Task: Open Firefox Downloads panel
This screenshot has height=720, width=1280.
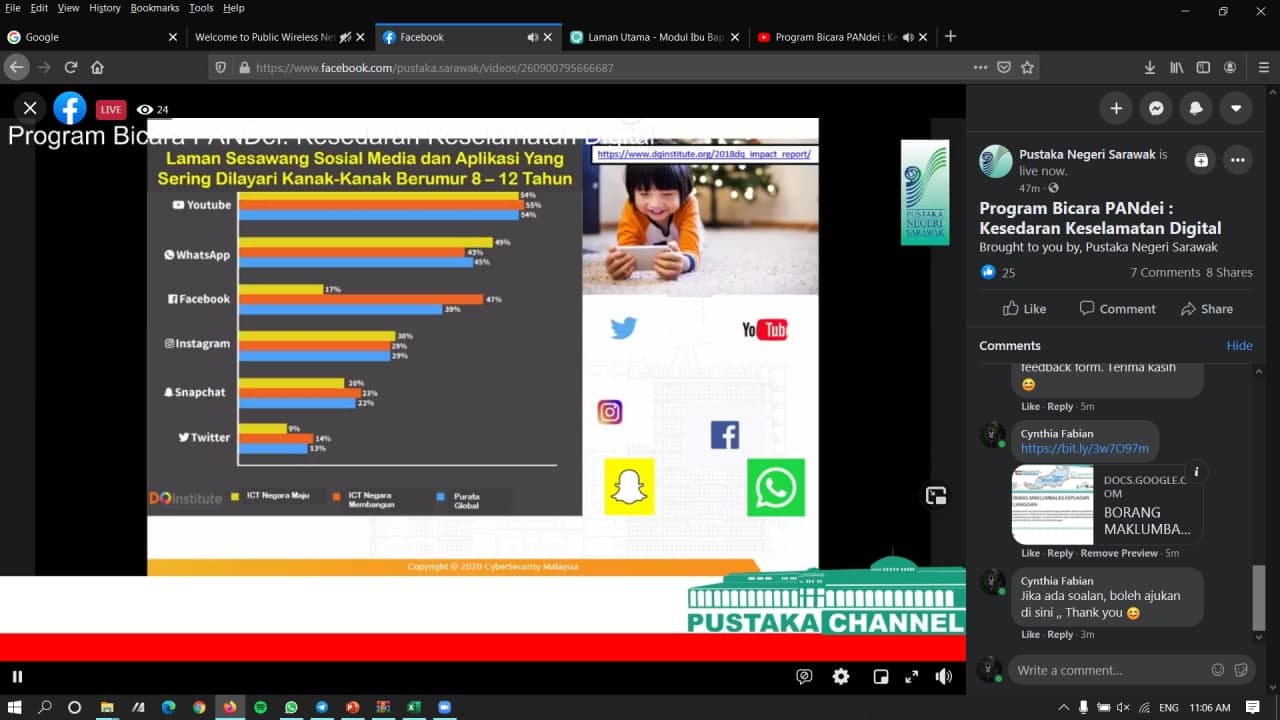Action: tap(1150, 68)
